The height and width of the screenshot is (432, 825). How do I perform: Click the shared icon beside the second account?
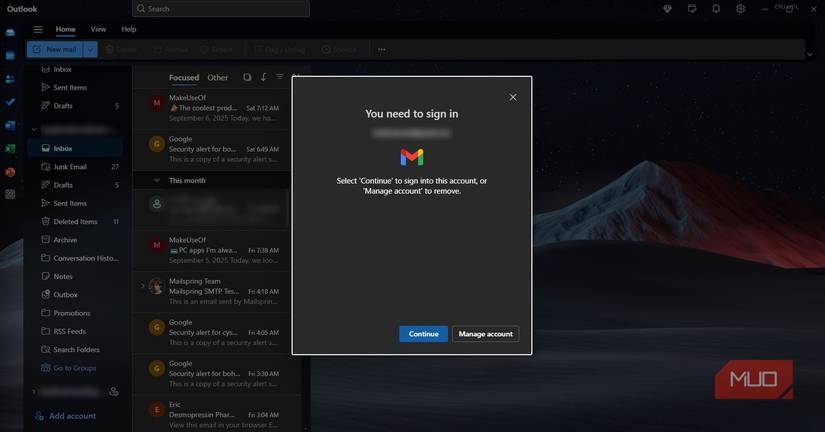point(114,391)
